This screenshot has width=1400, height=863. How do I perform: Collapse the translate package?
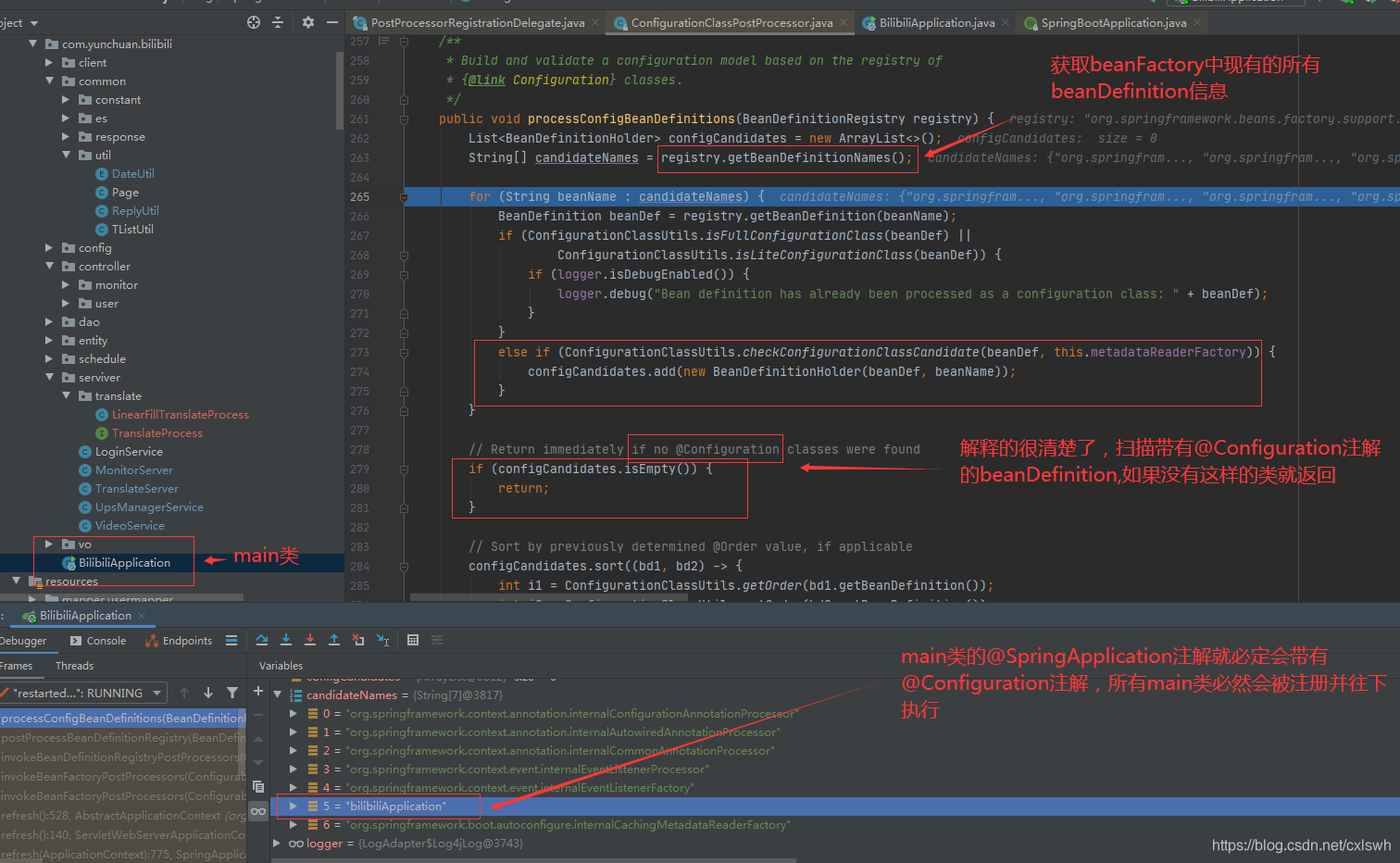(x=67, y=396)
